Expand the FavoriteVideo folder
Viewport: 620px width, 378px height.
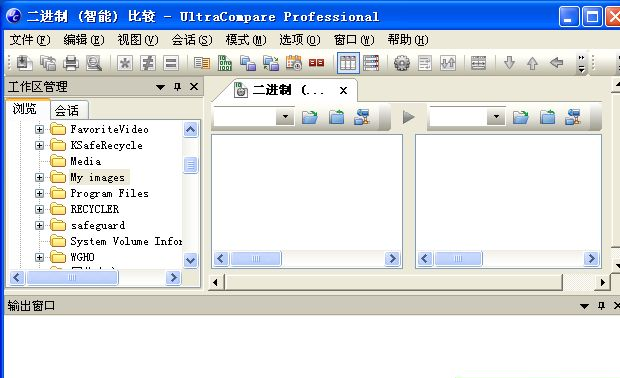coord(39,129)
